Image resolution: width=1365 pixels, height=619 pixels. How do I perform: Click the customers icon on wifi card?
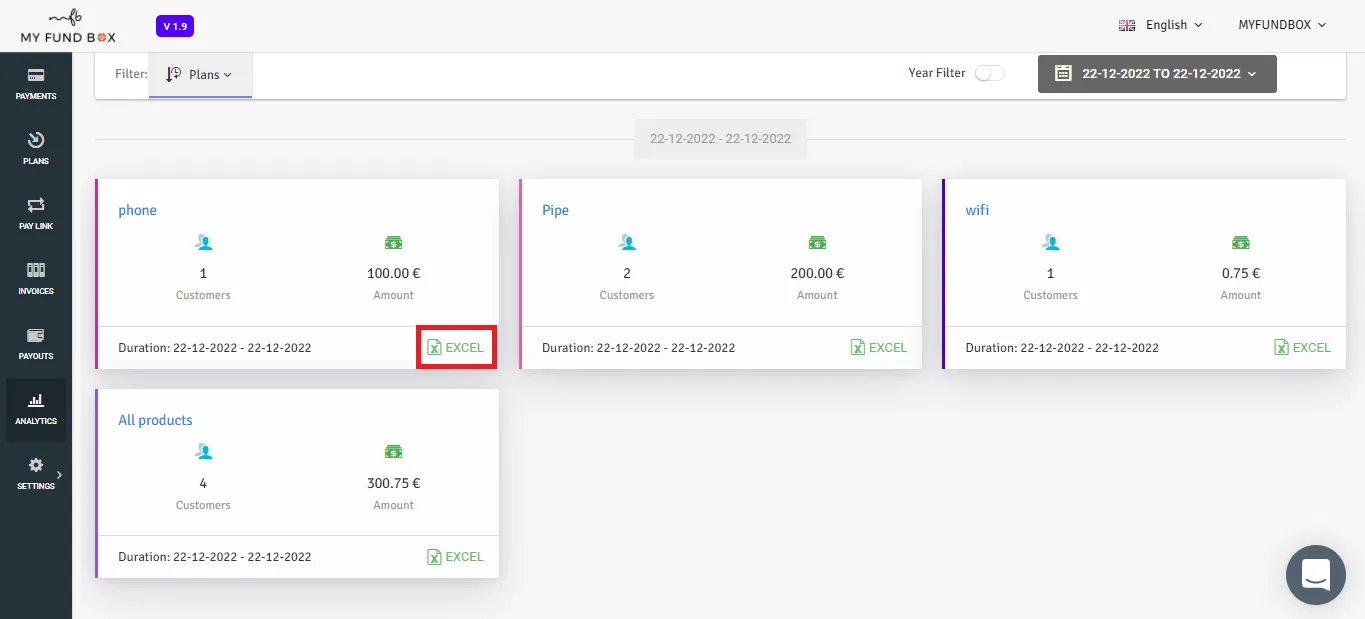click(x=1051, y=242)
